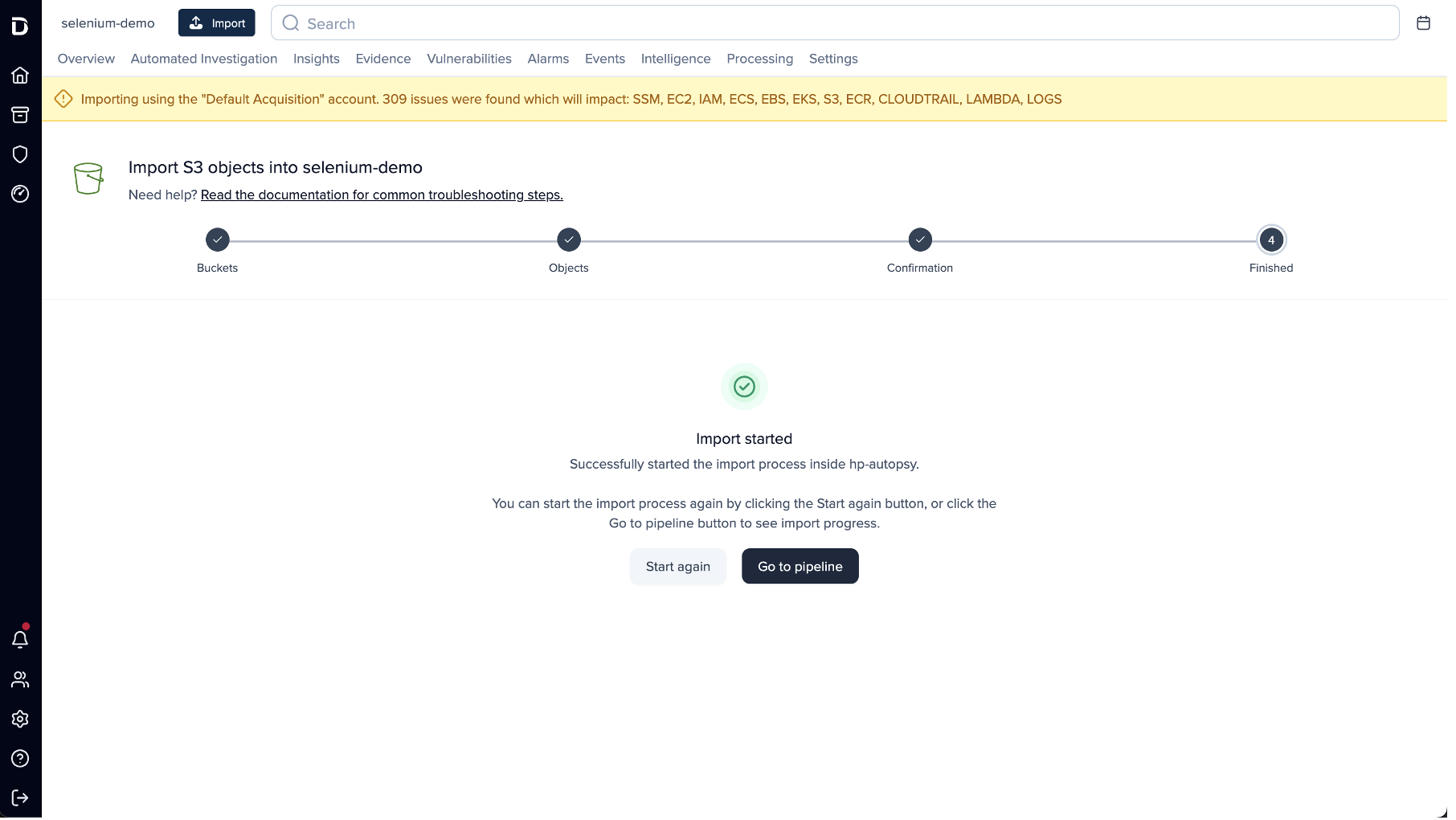The image size is (1456, 820).
Task: Open the troubleshooting documentation link
Action: (382, 195)
